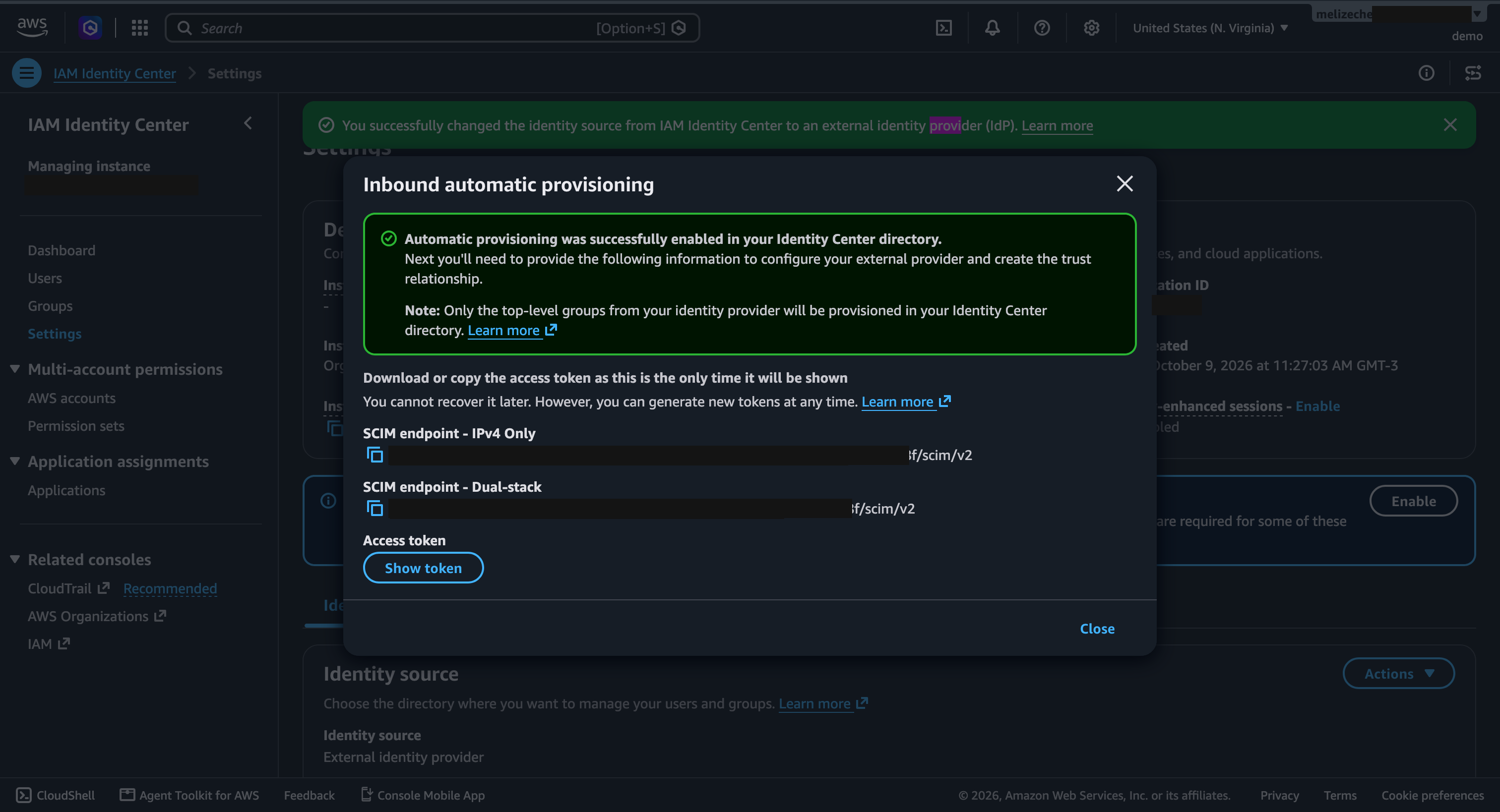The image size is (1500, 812).
Task: Open the help question mark icon
Action: point(1042,27)
